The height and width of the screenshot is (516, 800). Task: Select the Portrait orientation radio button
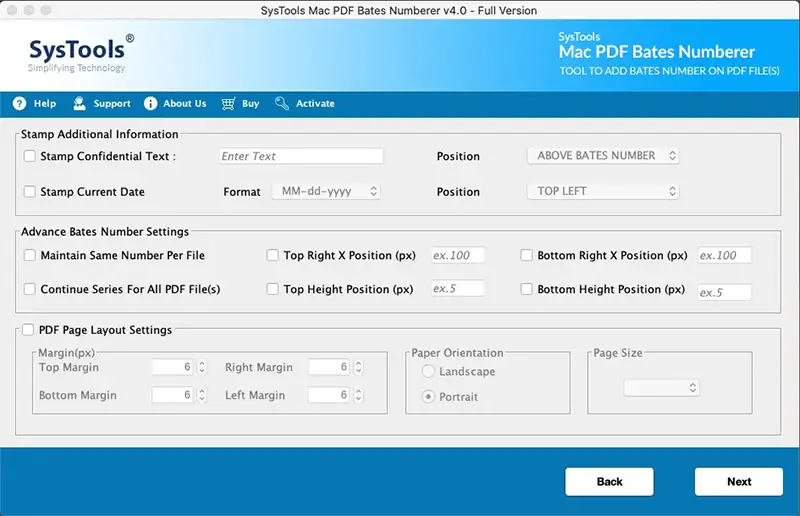point(428,397)
